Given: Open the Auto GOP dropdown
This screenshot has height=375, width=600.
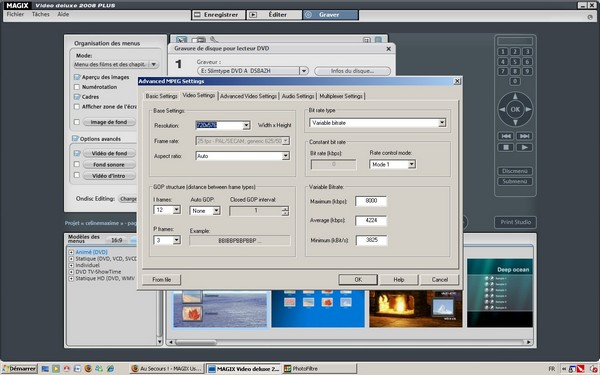Looking at the screenshot, I should coord(216,210).
